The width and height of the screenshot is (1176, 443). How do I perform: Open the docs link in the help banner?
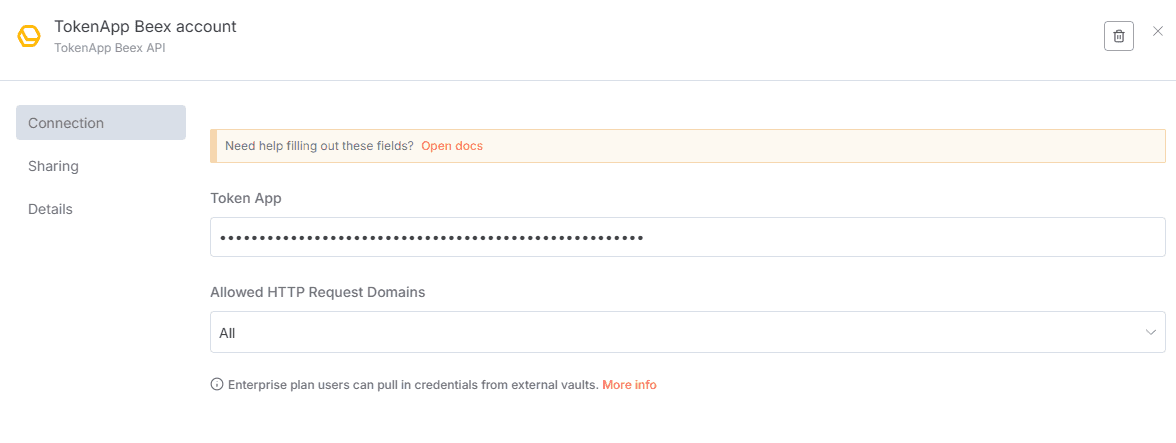pyautogui.click(x=452, y=146)
